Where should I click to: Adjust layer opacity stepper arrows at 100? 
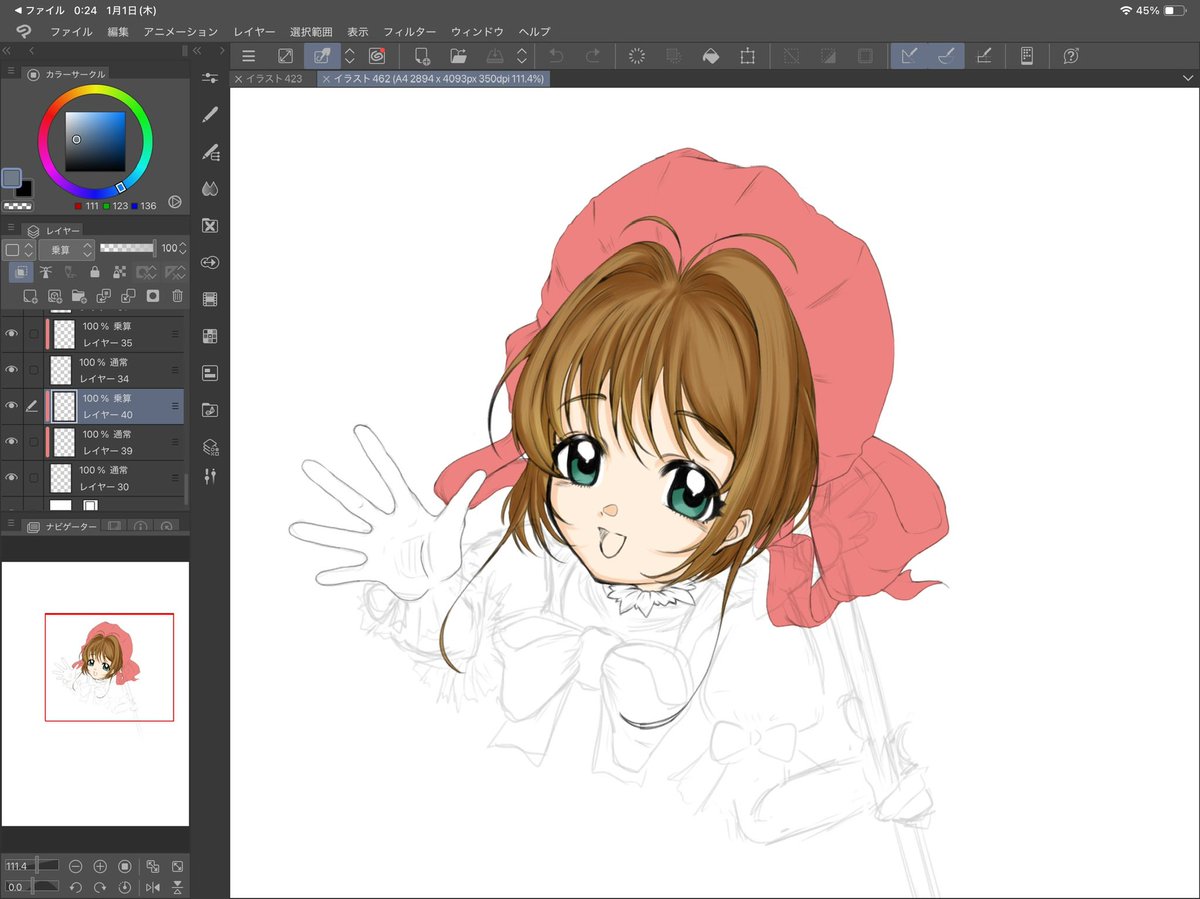pos(183,248)
